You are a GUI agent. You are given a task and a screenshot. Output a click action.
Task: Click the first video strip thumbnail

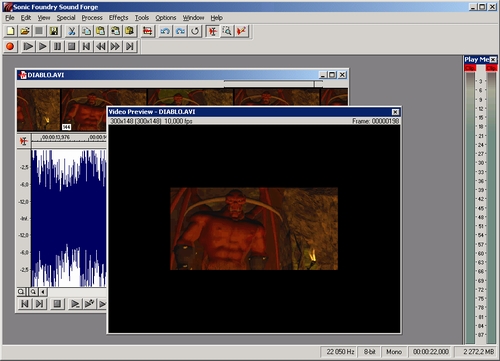[x=39, y=110]
